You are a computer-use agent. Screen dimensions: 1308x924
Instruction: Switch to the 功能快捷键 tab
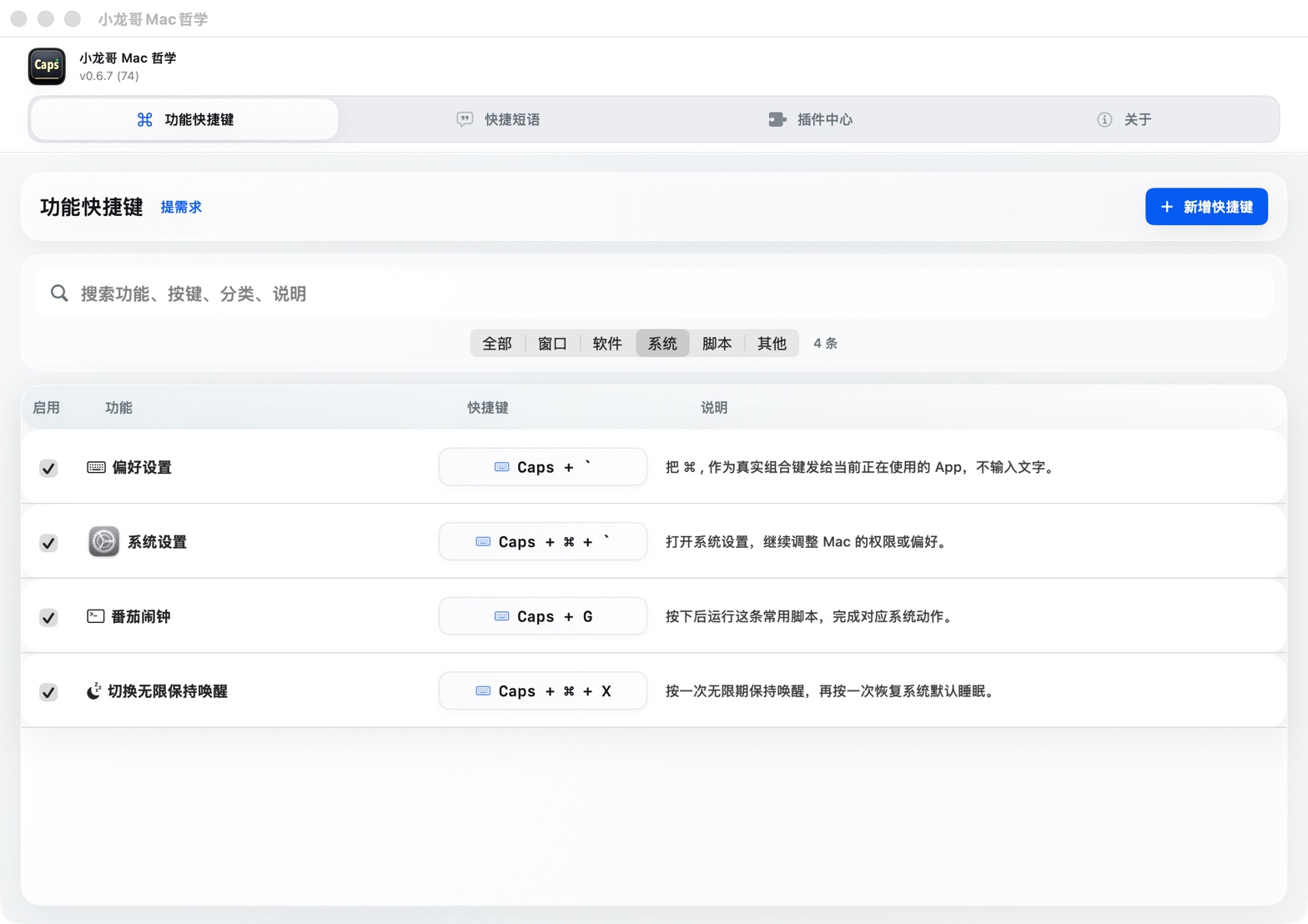[x=184, y=119]
